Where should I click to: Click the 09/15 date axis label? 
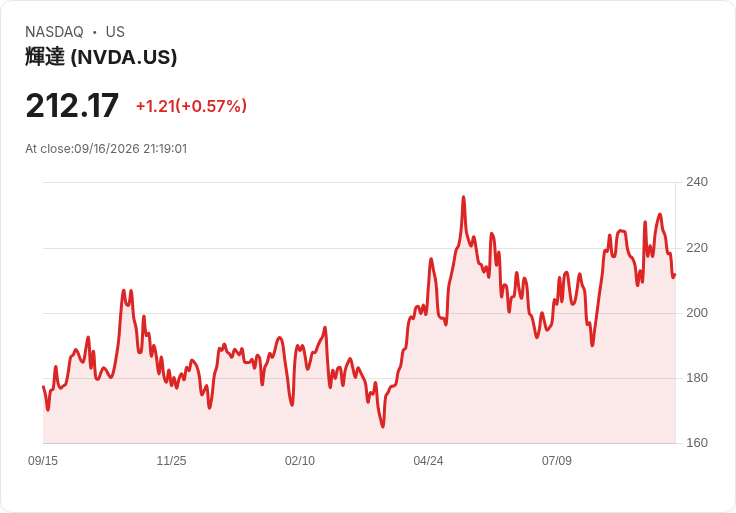pyautogui.click(x=43, y=461)
